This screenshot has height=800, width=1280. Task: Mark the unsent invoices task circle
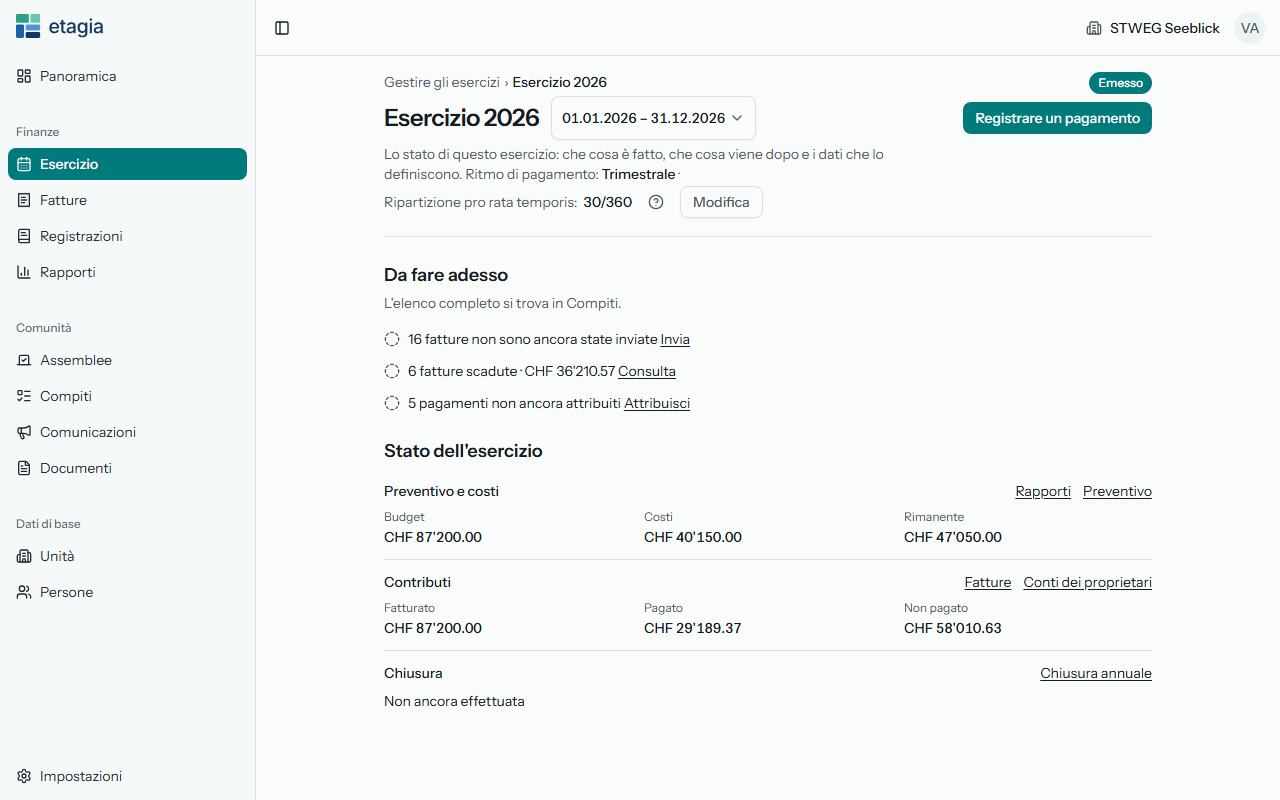tap(392, 339)
